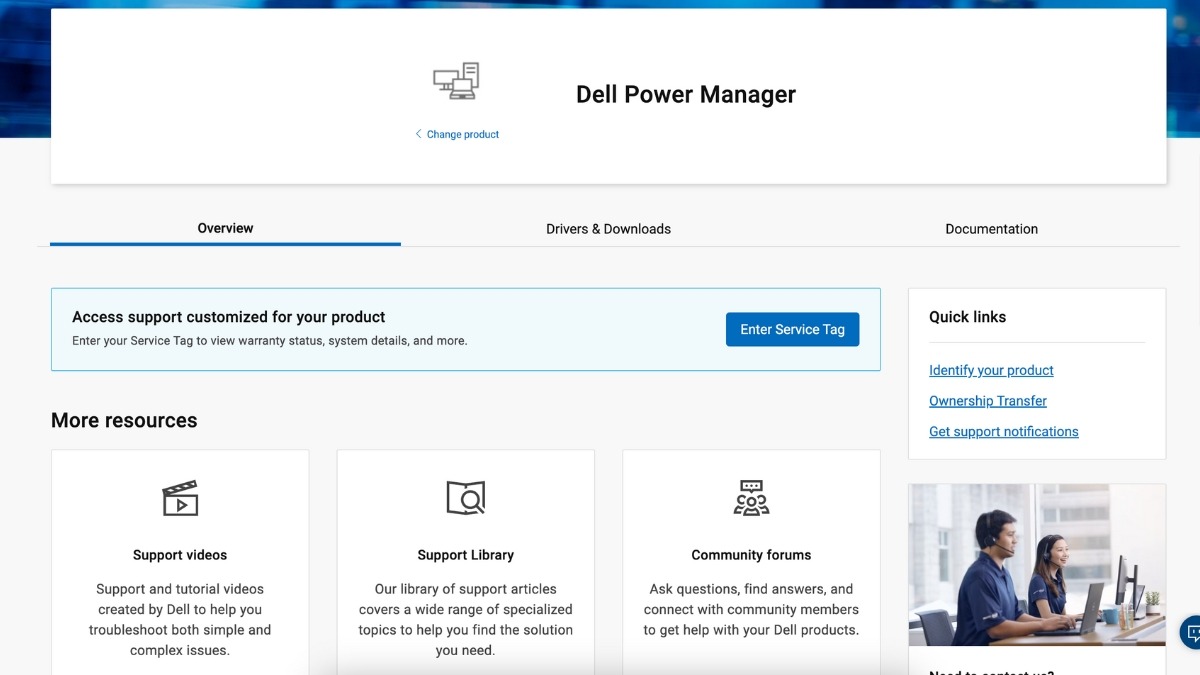Switch to the Documentation tab
Screen dimensions: 1200x675
tap(991, 229)
